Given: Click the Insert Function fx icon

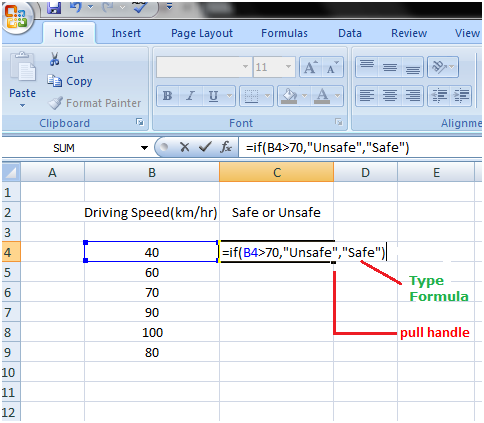Looking at the screenshot, I should pyautogui.click(x=226, y=147).
